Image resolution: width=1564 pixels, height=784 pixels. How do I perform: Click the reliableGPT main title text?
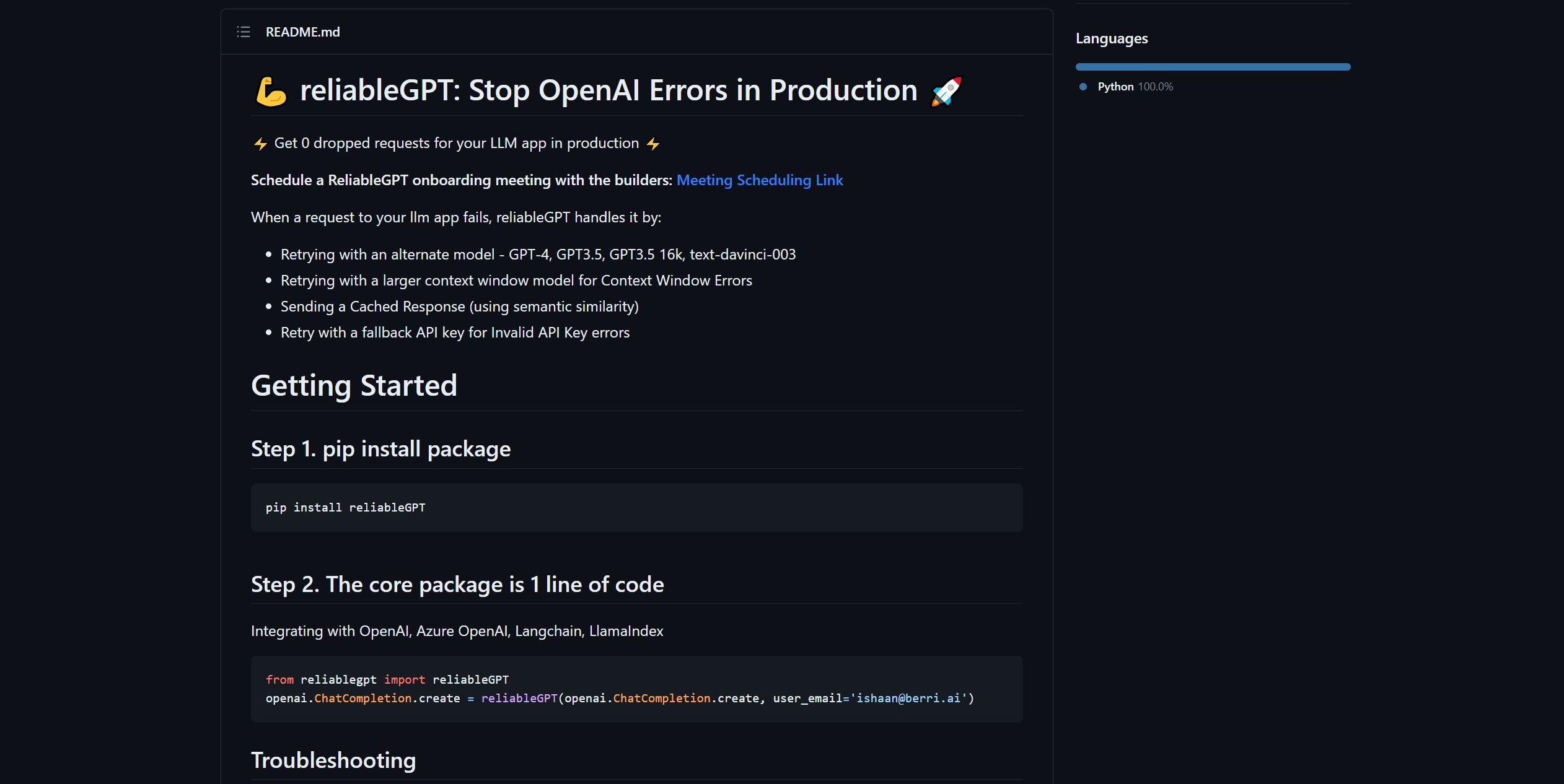(x=608, y=90)
